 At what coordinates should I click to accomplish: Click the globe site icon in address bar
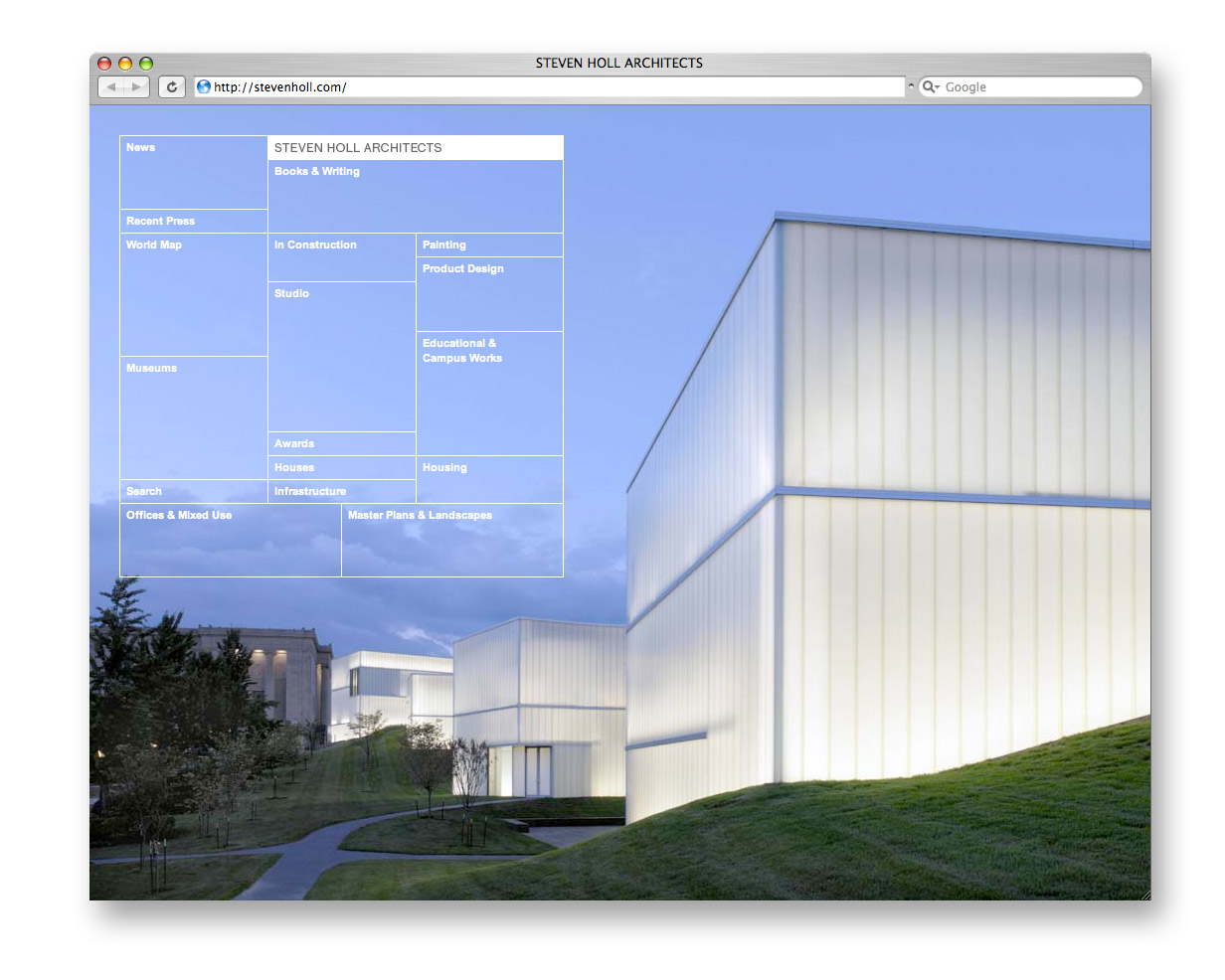[x=204, y=87]
